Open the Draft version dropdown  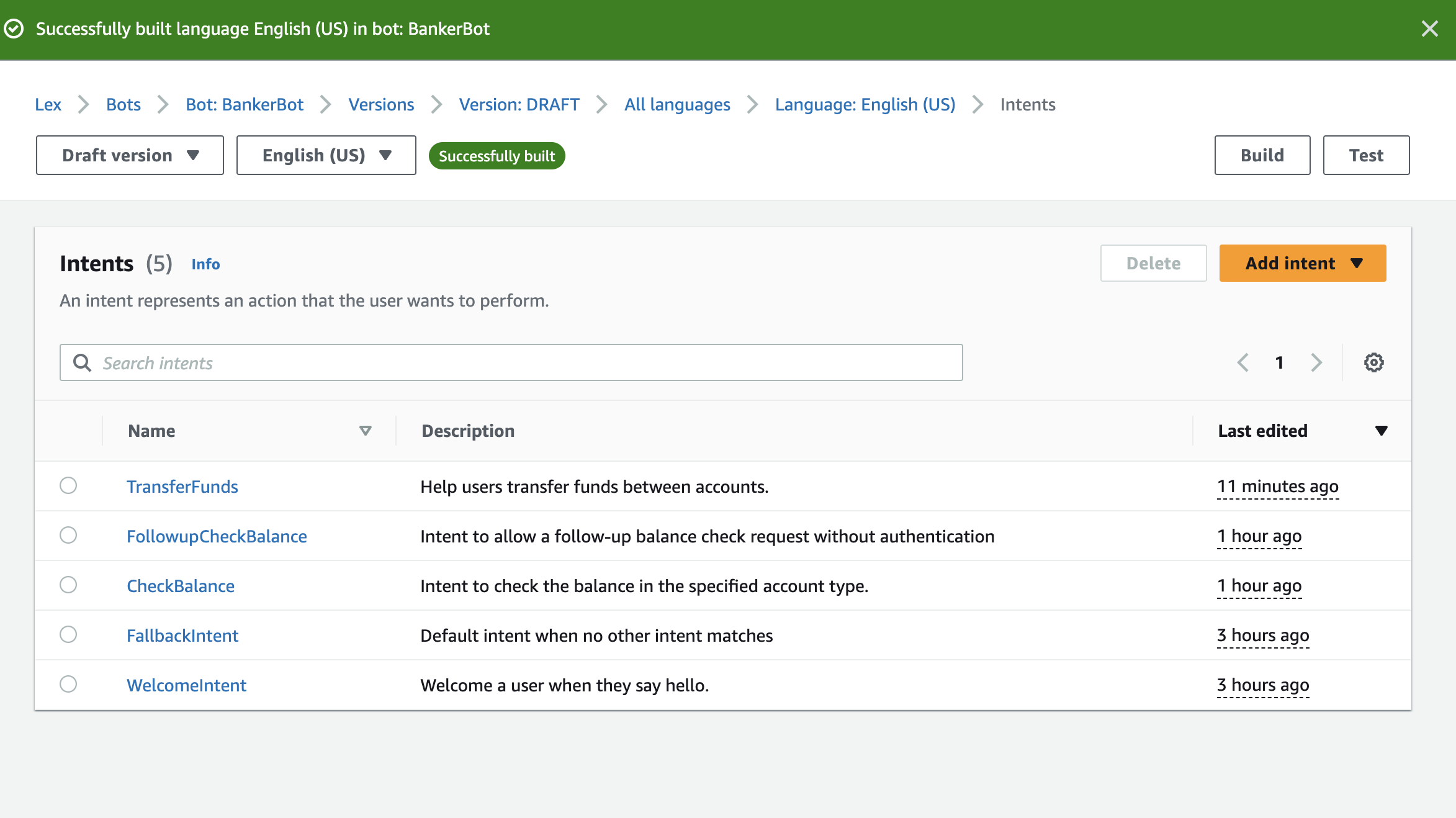(x=130, y=155)
